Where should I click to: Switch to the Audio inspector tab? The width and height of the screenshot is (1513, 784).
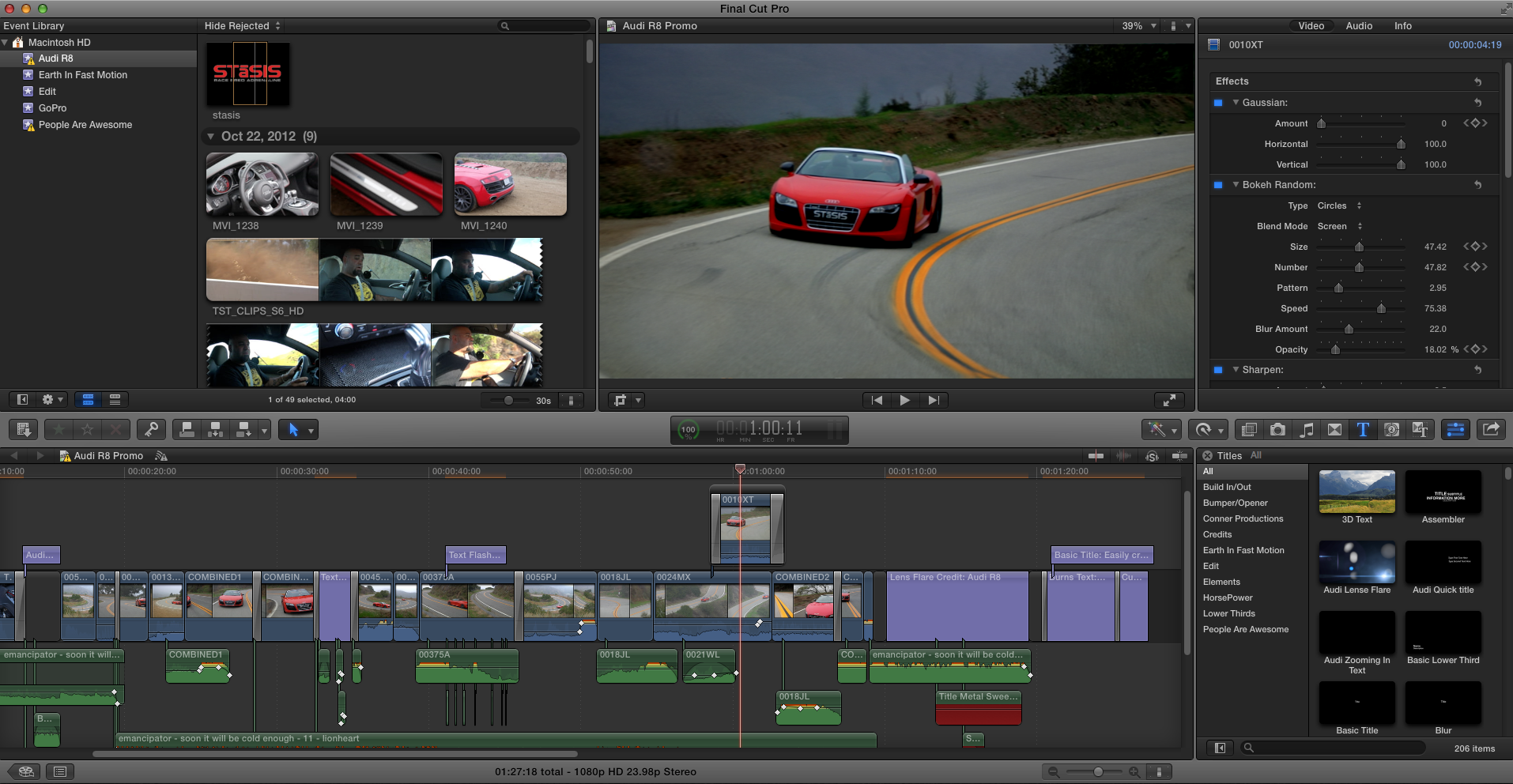tap(1359, 26)
